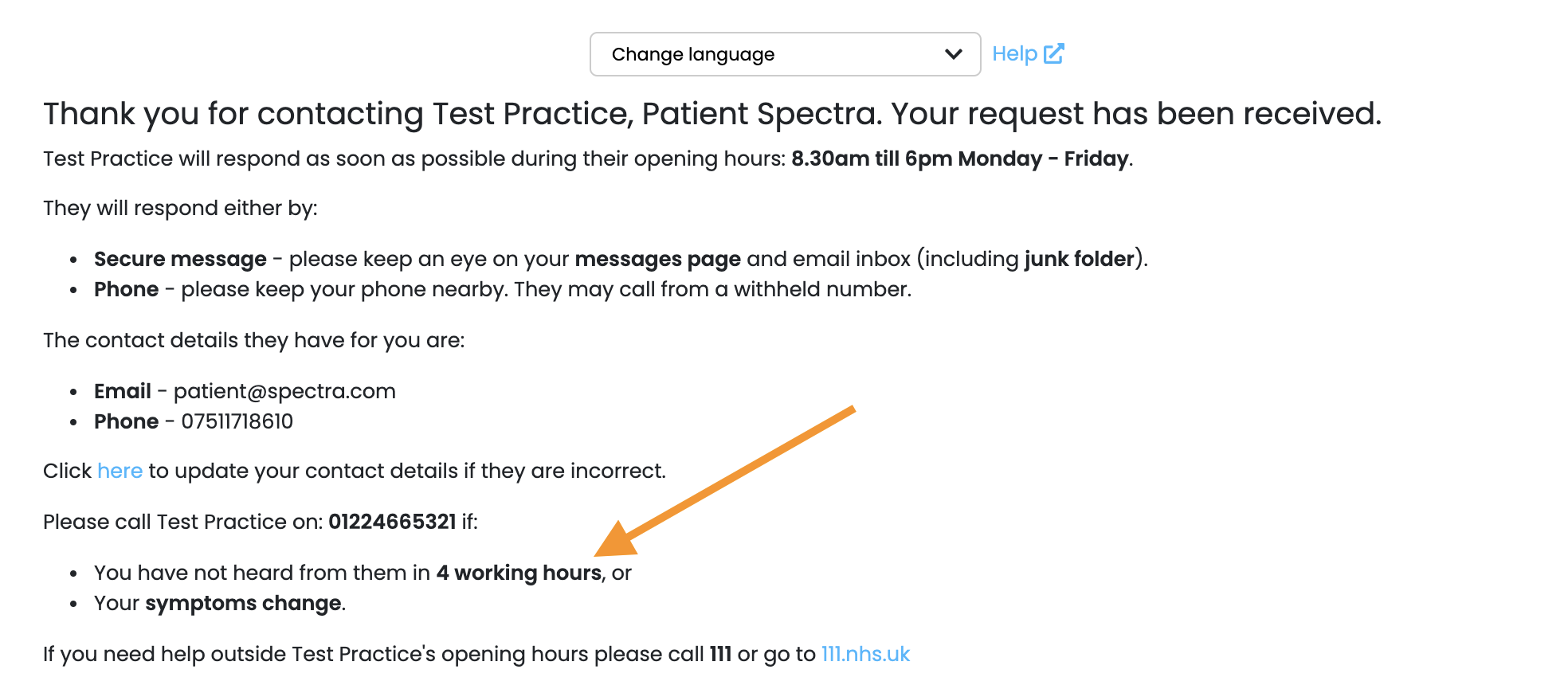
Task: Click the "Your request has been received" heading
Action: [x=1135, y=114]
